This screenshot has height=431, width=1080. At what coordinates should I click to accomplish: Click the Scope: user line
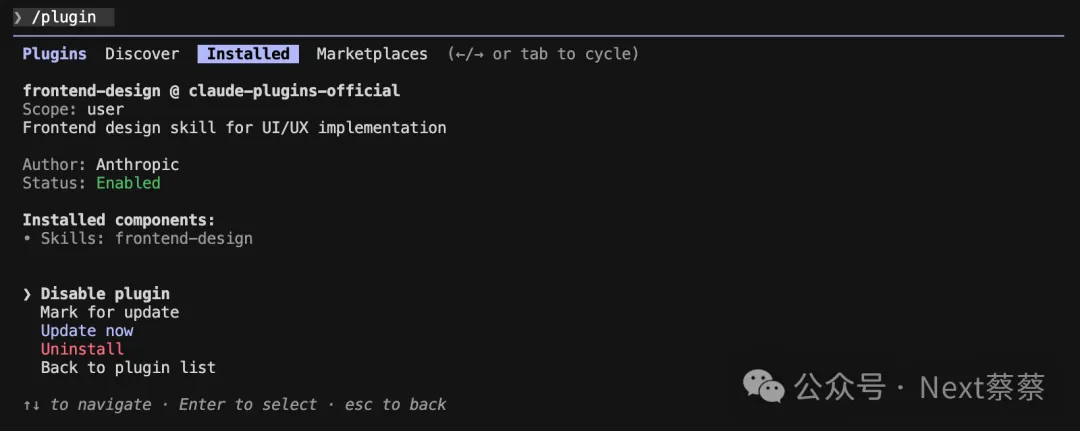click(x=73, y=109)
